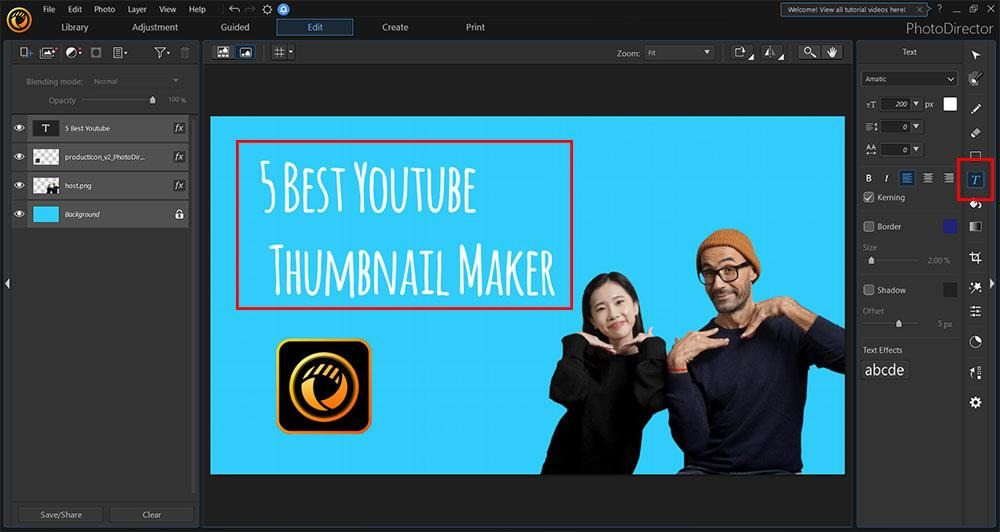This screenshot has width=1000, height=532.
Task: Switch to the Guided tab
Action: point(235,27)
